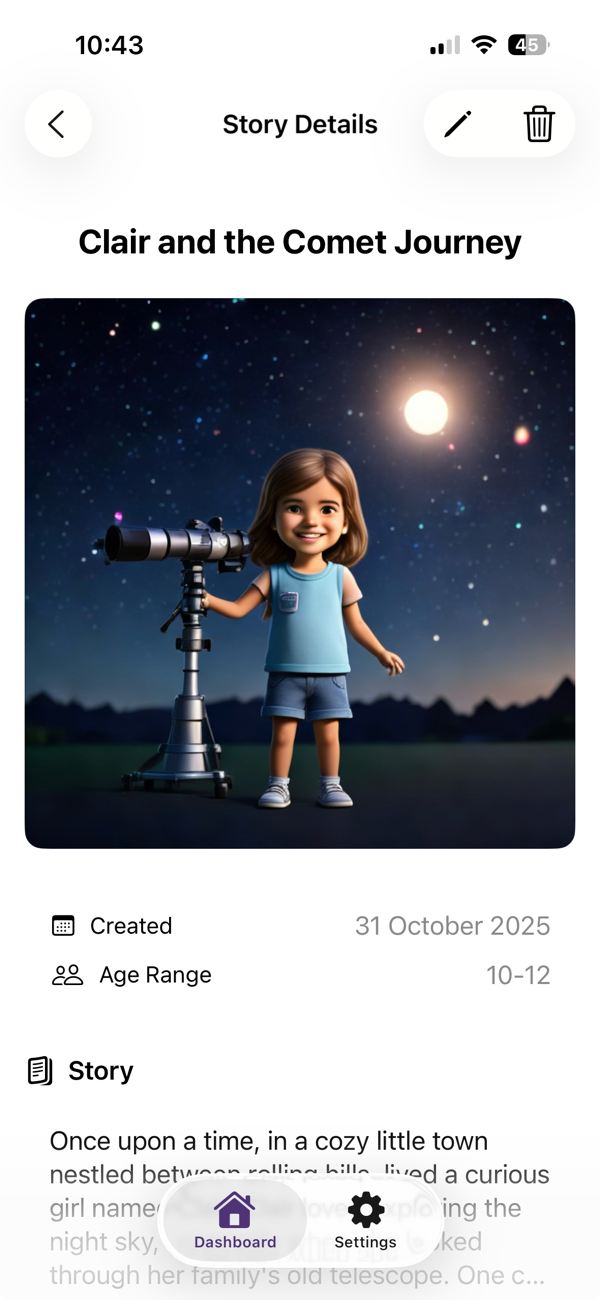Delete the story using the trash icon
600x1300 pixels.
pos(539,124)
